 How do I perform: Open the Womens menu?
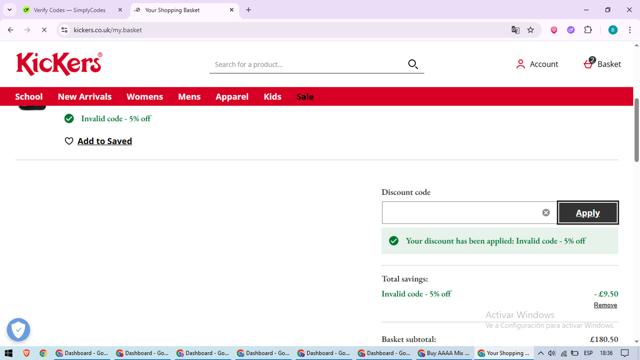[x=144, y=97]
